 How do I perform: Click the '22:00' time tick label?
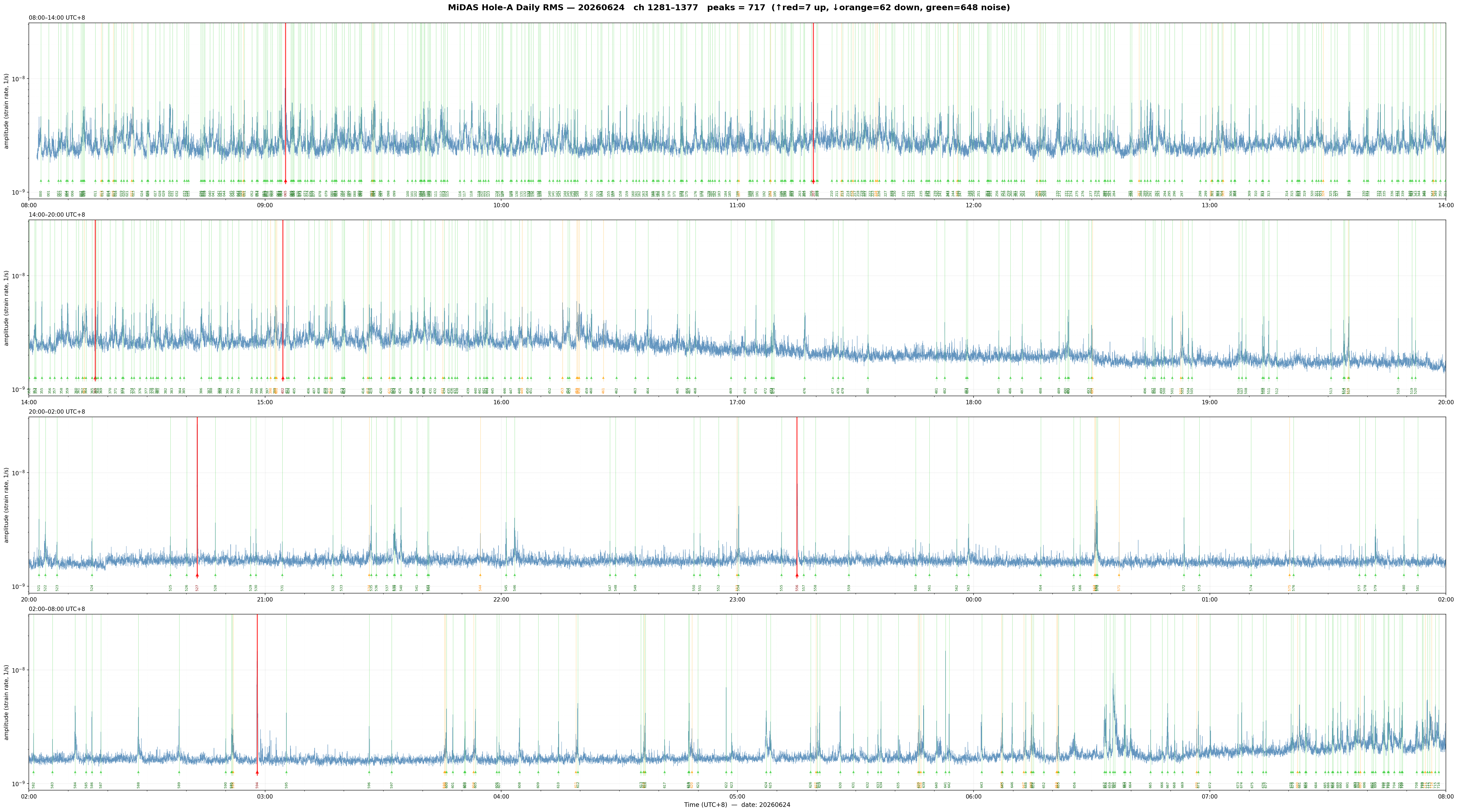[501, 599]
